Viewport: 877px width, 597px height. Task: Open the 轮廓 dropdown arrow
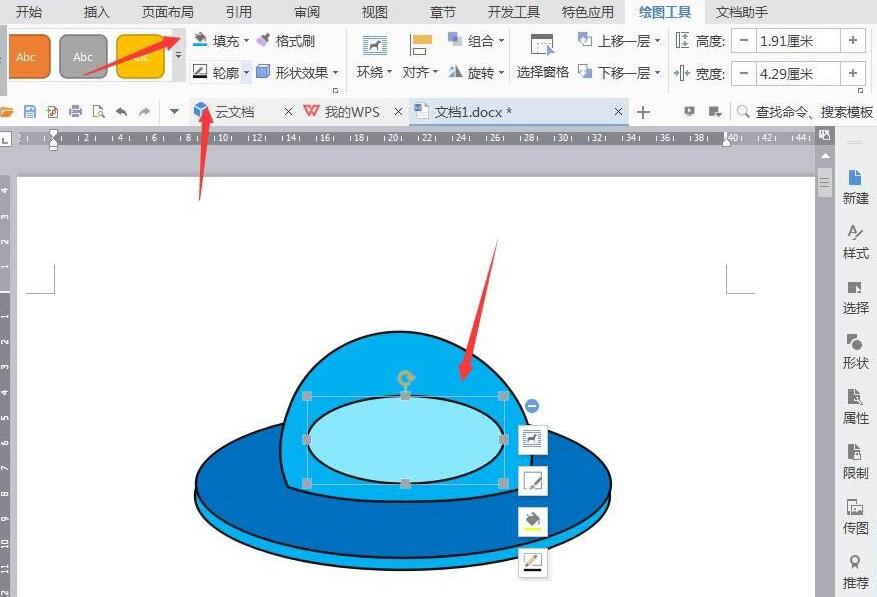[x=246, y=73]
